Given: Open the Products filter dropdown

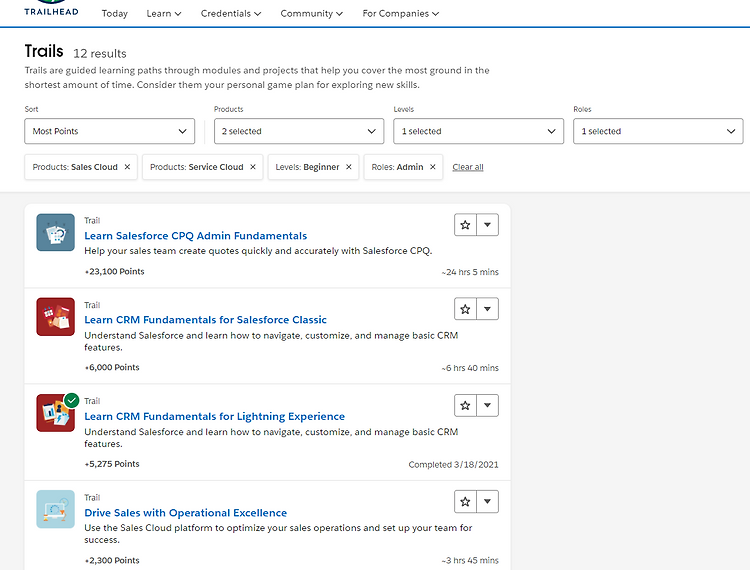Looking at the screenshot, I should click(299, 131).
